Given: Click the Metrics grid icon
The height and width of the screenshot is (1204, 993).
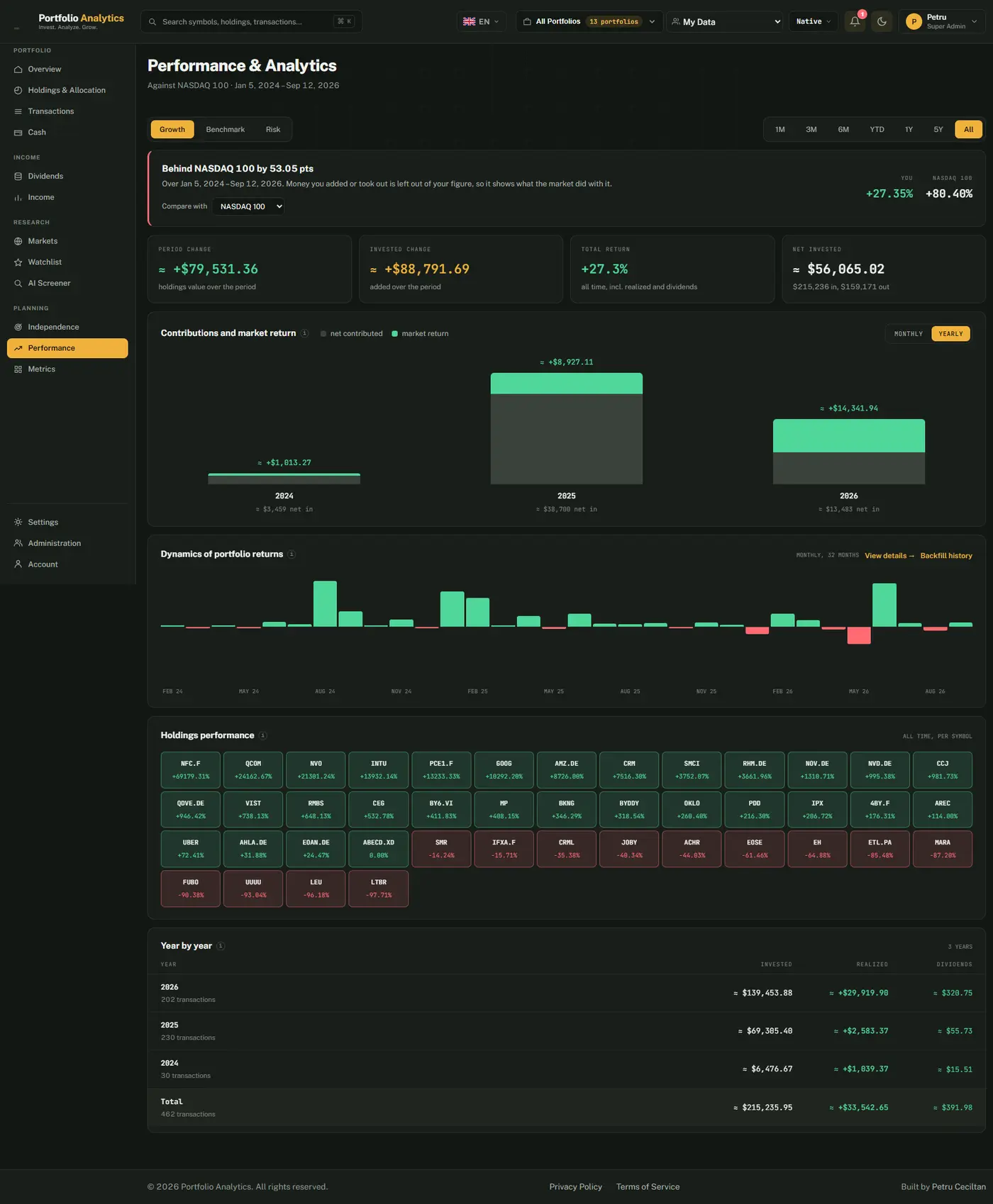Looking at the screenshot, I should [18, 369].
